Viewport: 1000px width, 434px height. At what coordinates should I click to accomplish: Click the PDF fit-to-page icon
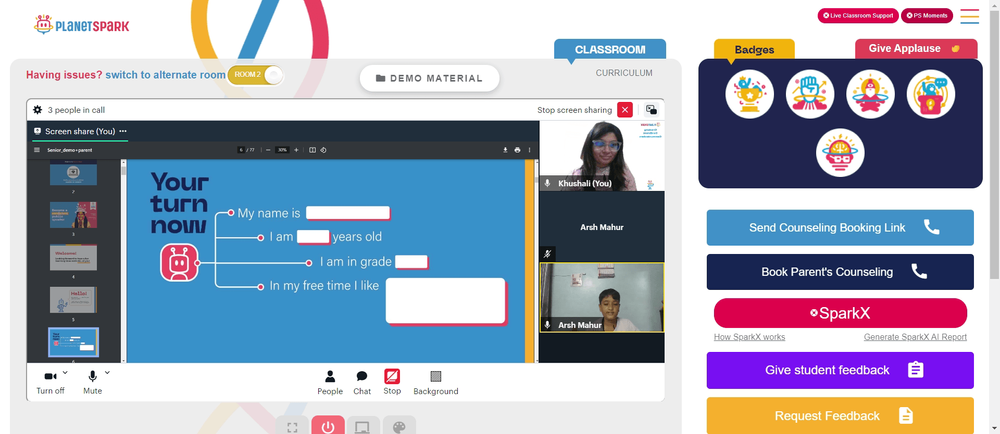click(312, 150)
